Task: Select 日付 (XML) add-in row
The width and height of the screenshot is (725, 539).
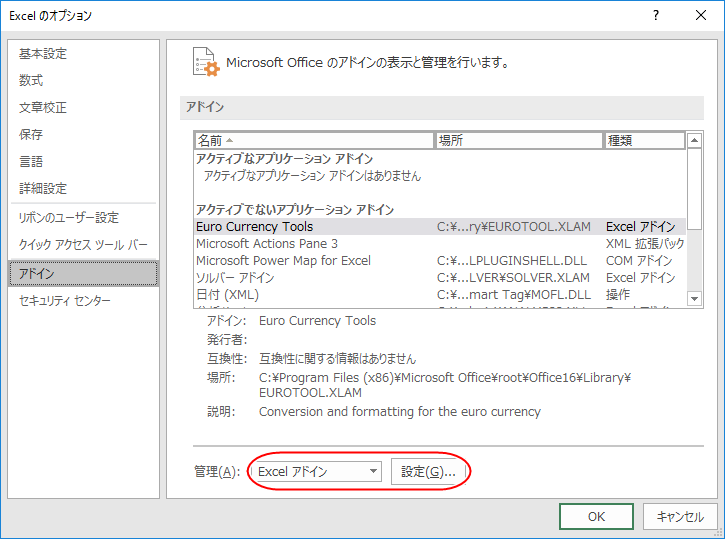Action: coord(440,295)
